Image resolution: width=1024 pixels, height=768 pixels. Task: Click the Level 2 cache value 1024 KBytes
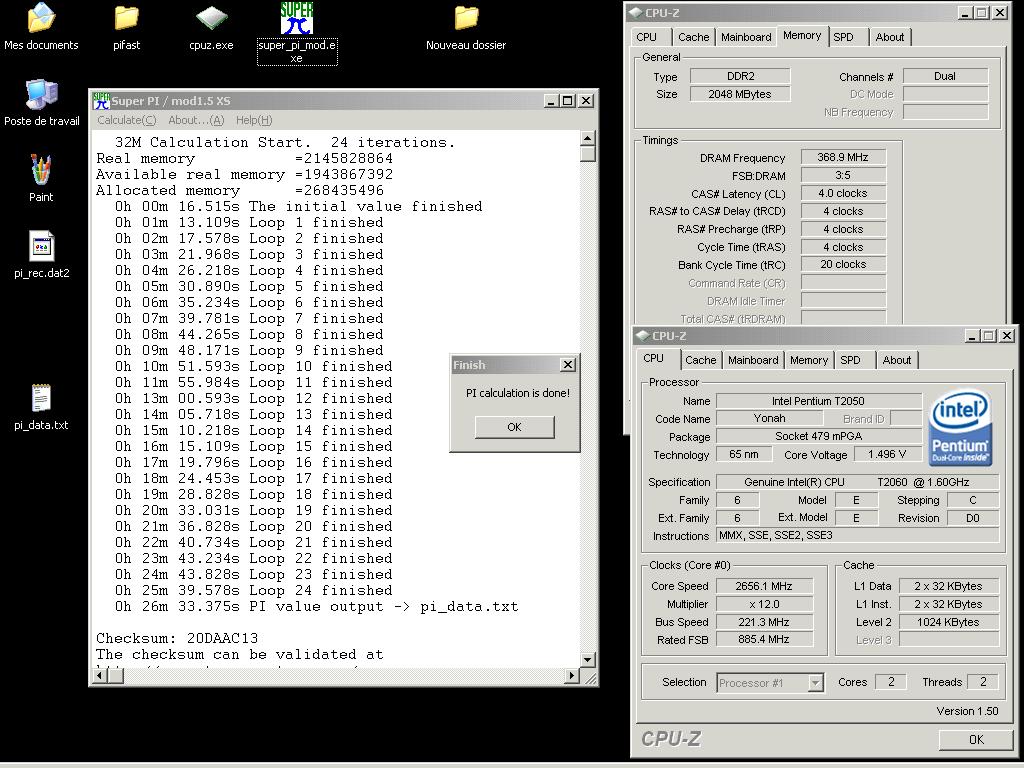coord(948,622)
